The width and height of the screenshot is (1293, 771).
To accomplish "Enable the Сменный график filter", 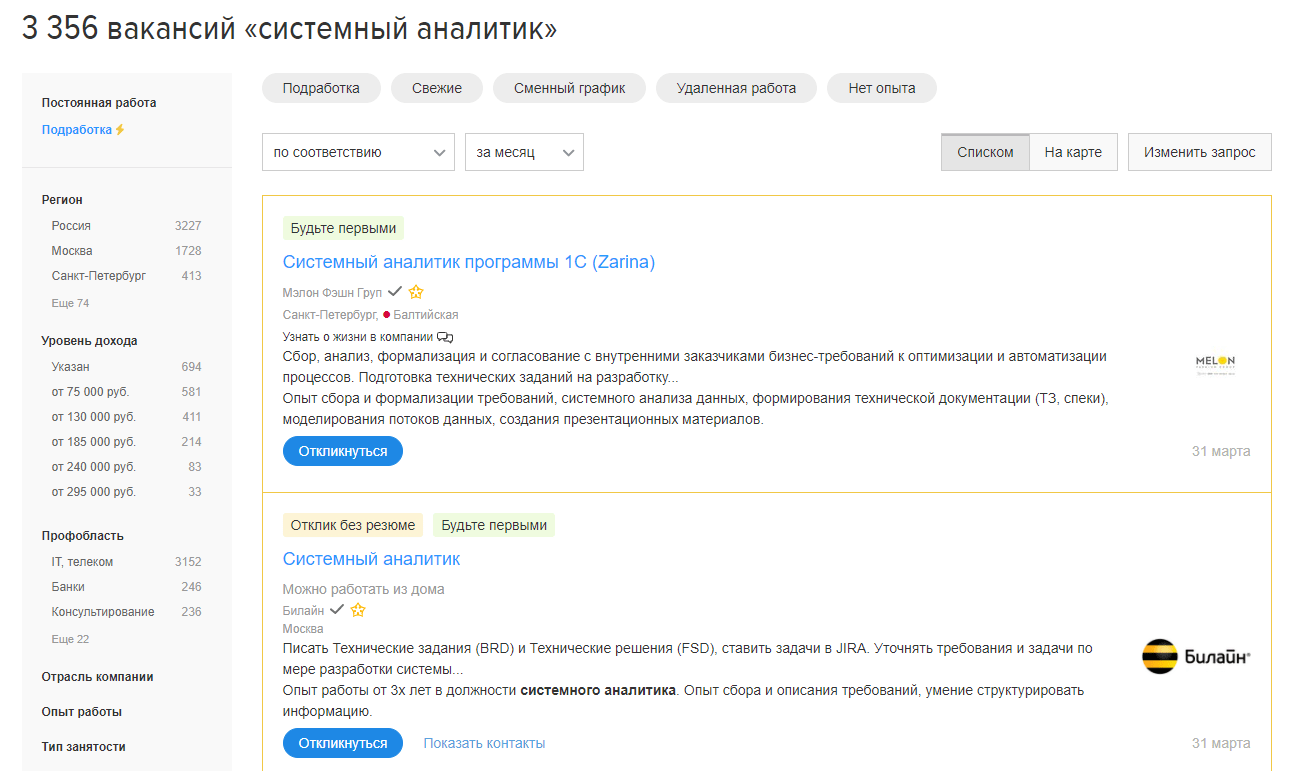I will coord(569,88).
